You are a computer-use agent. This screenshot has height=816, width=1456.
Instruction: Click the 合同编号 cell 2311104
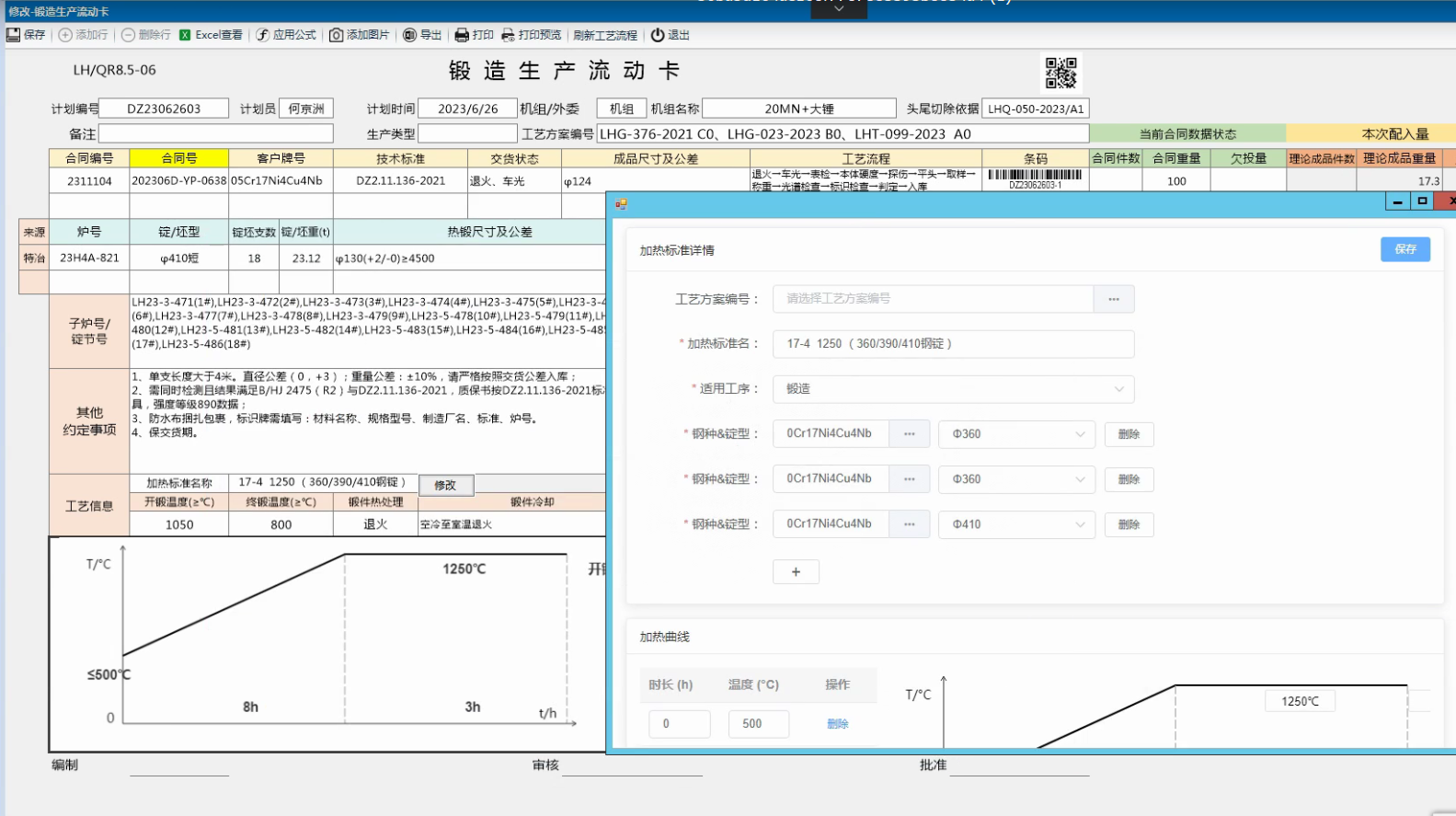coord(89,180)
